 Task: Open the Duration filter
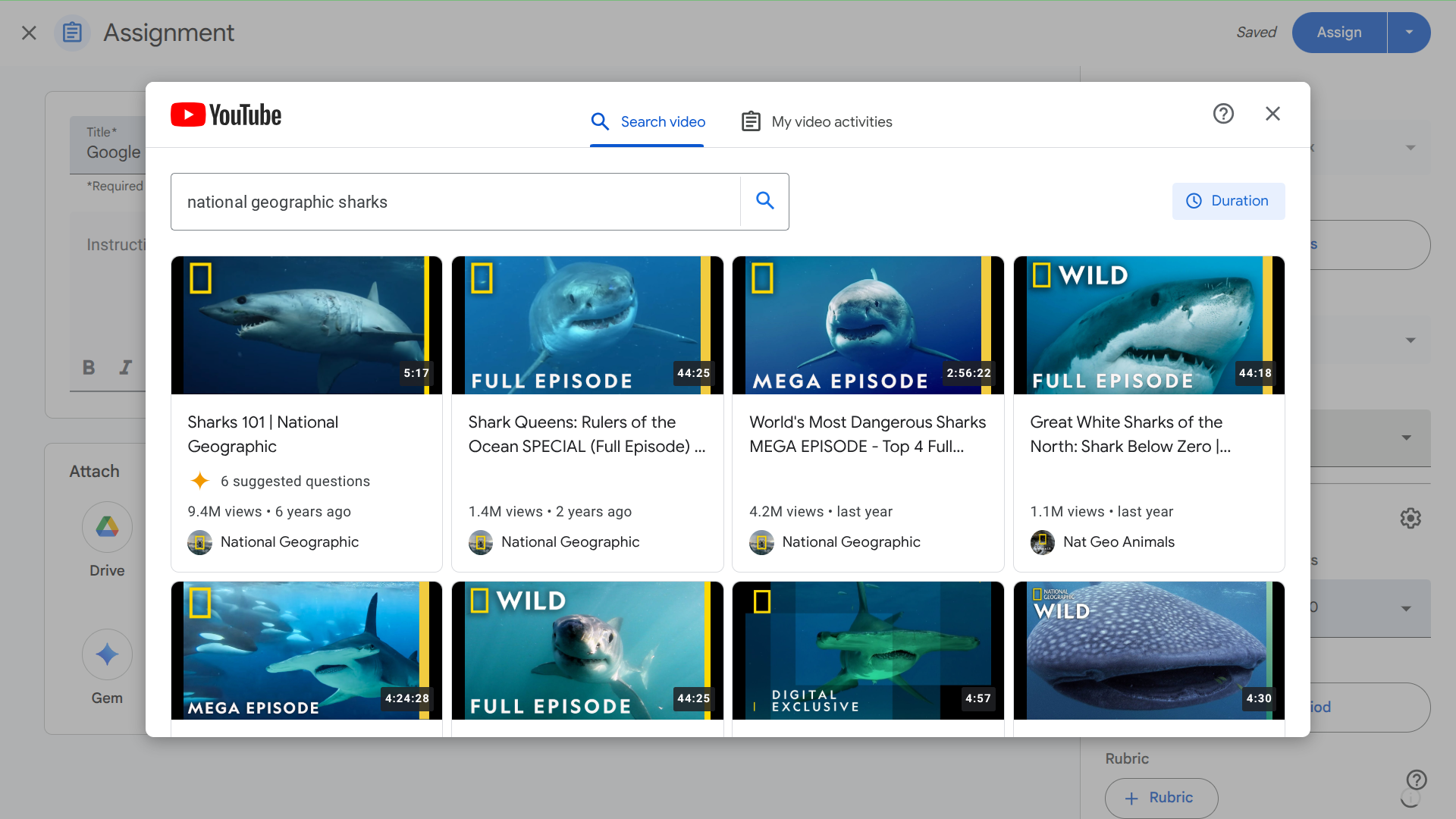(x=1228, y=201)
